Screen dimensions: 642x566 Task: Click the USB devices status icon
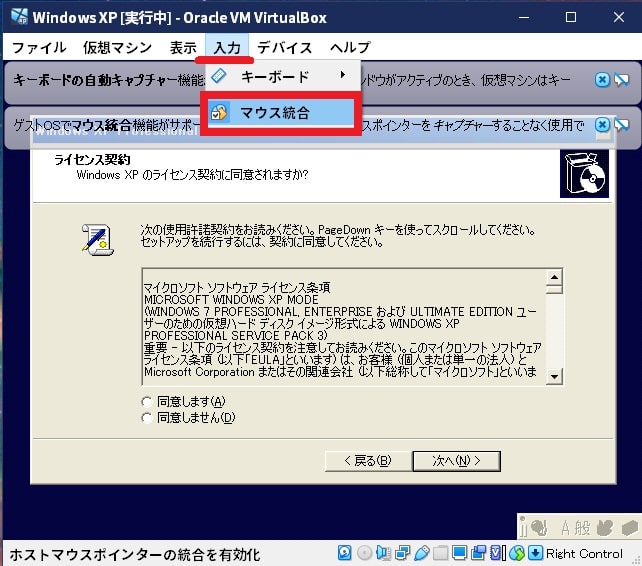[421, 553]
